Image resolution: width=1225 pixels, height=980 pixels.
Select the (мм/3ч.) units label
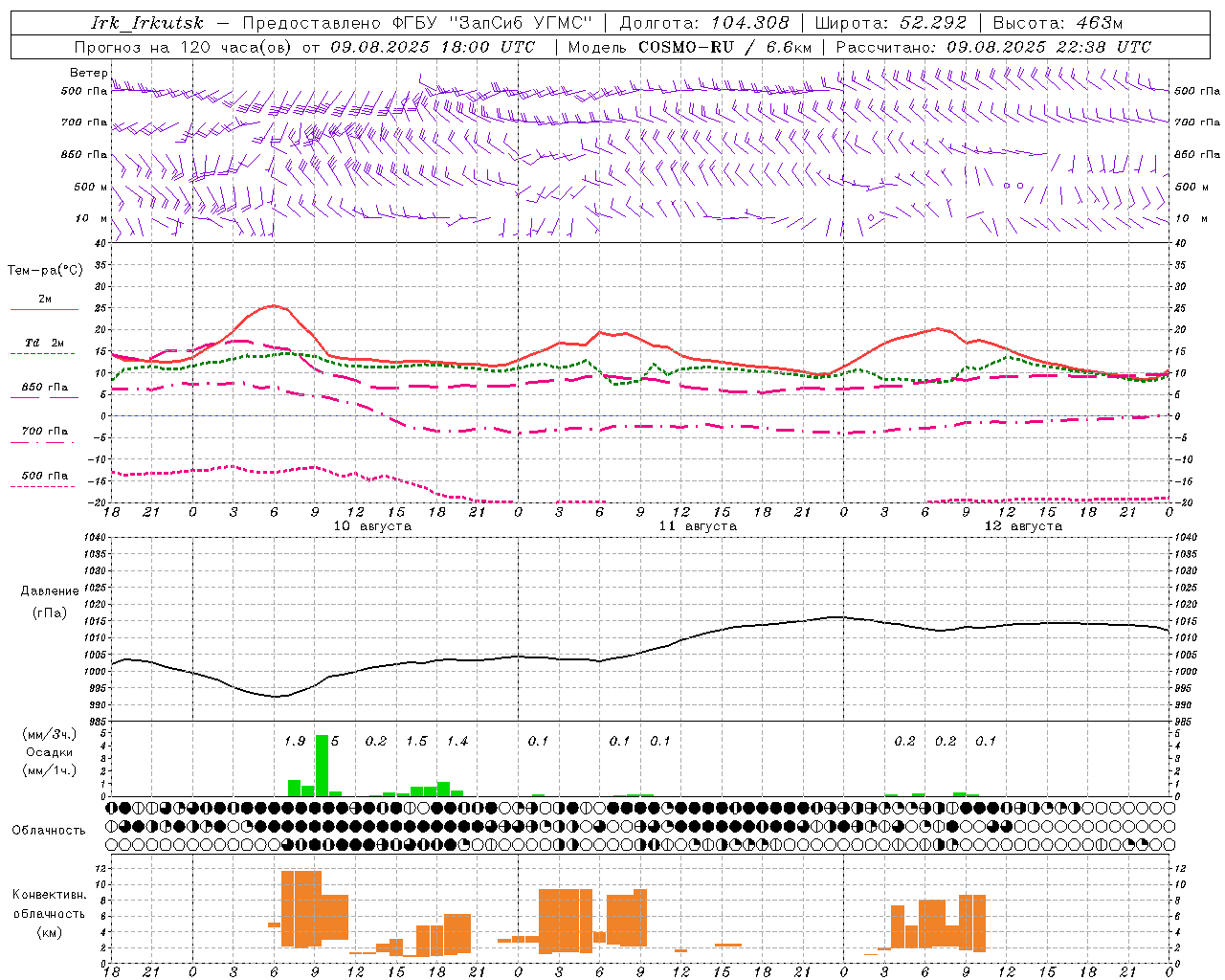[50, 734]
